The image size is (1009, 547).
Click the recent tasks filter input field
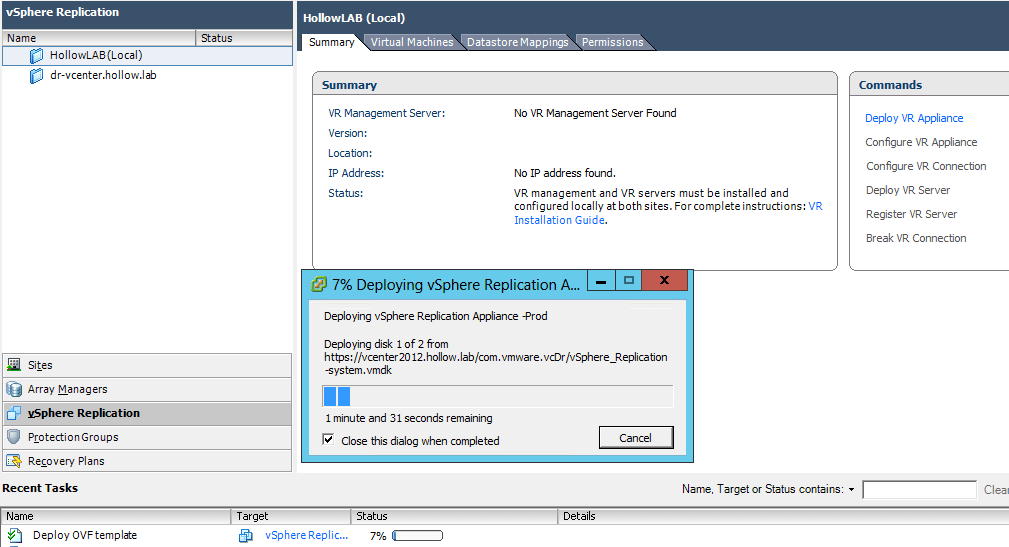click(x=920, y=490)
